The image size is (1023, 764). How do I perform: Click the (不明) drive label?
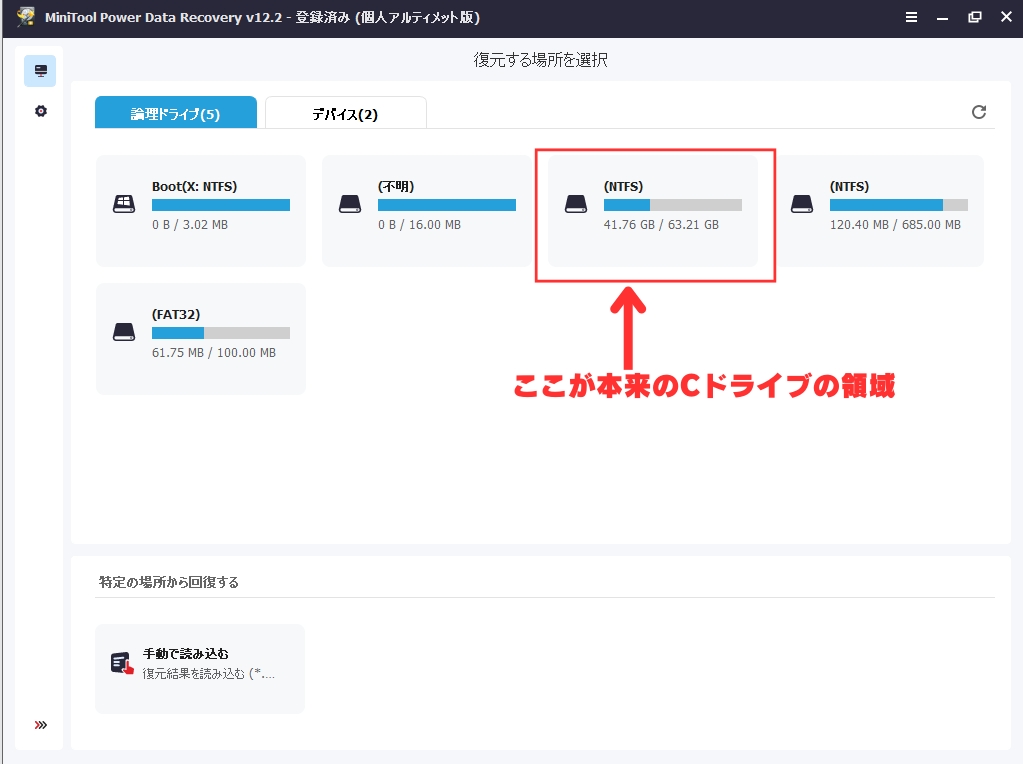(x=396, y=187)
